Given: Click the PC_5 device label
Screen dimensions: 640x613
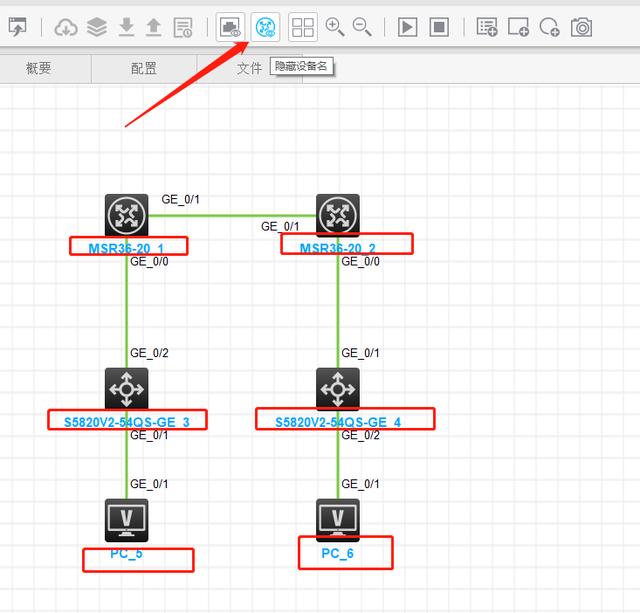Looking at the screenshot, I should point(126,554).
